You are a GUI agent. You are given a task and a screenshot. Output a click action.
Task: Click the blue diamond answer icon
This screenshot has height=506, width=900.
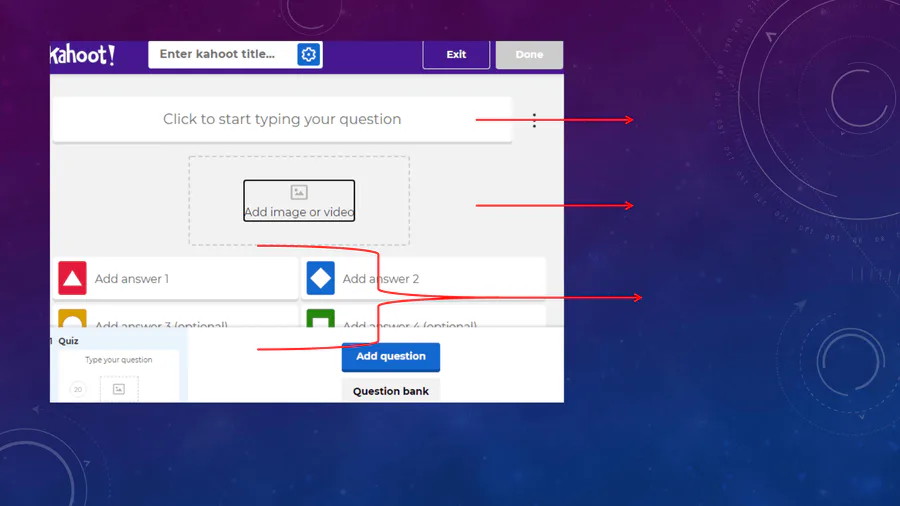coord(320,279)
